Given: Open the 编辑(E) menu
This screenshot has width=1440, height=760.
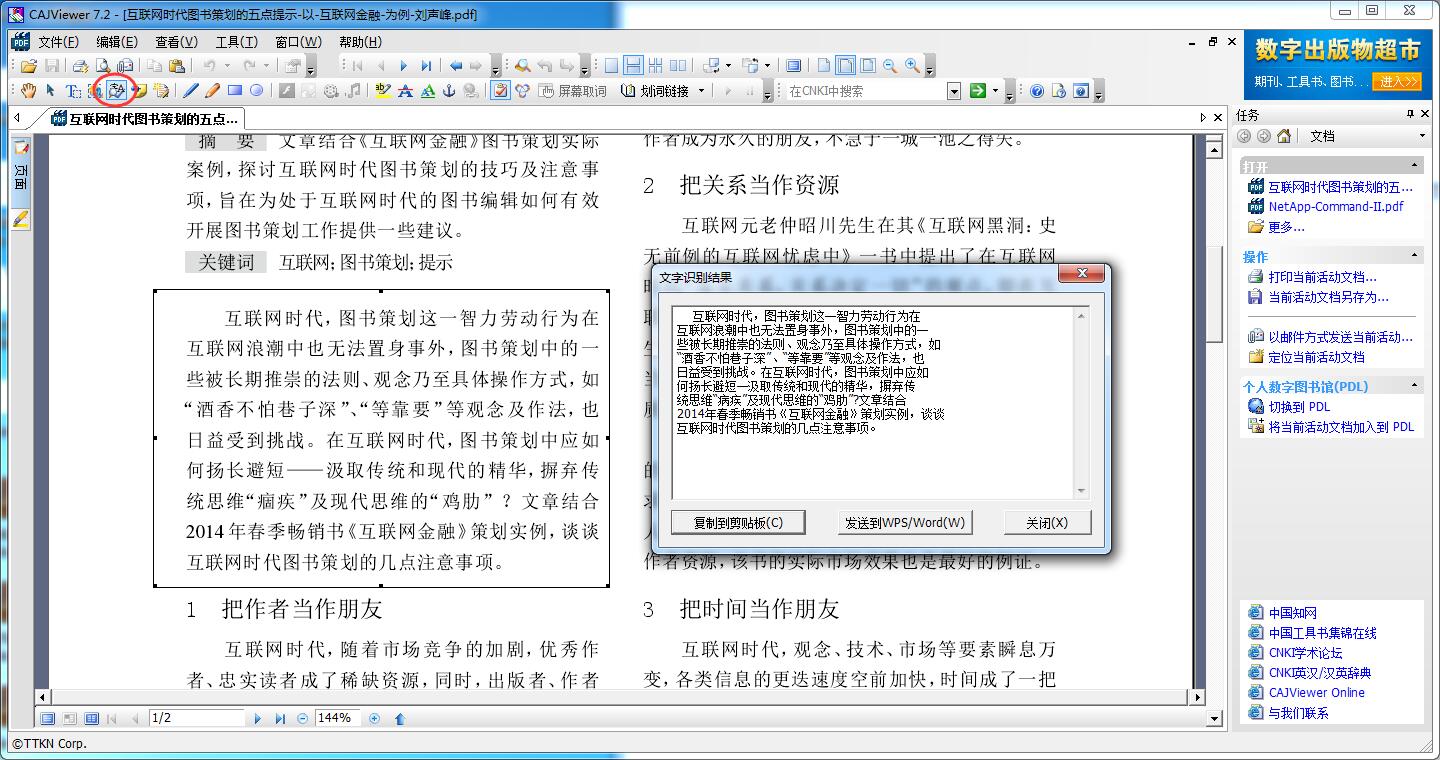Looking at the screenshot, I should click(117, 41).
